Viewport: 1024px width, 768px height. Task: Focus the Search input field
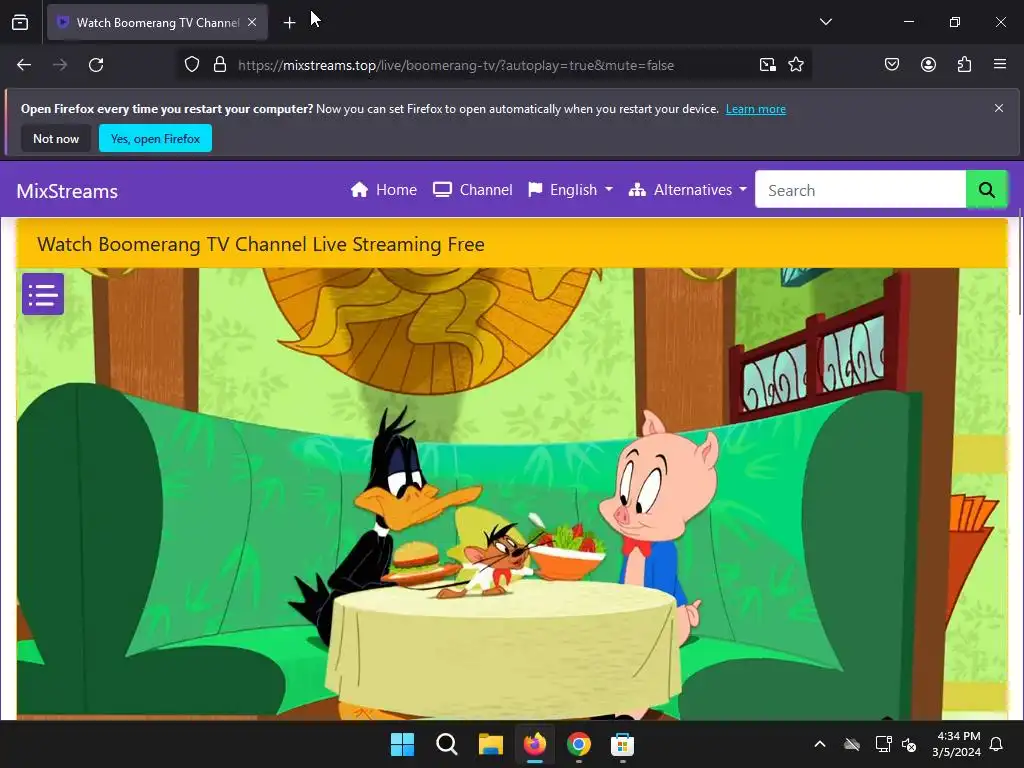click(860, 190)
